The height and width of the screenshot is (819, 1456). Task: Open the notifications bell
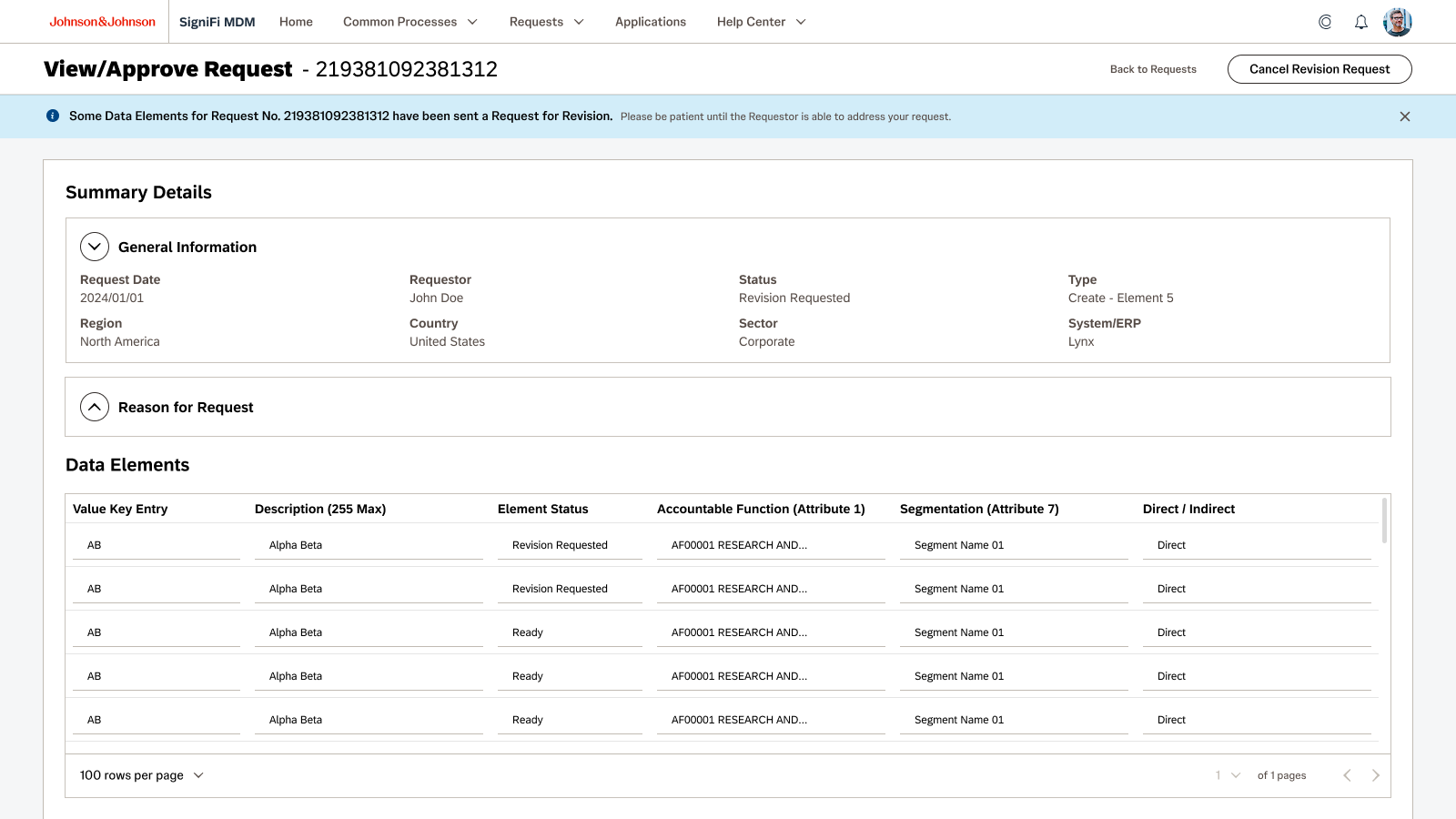(1360, 22)
